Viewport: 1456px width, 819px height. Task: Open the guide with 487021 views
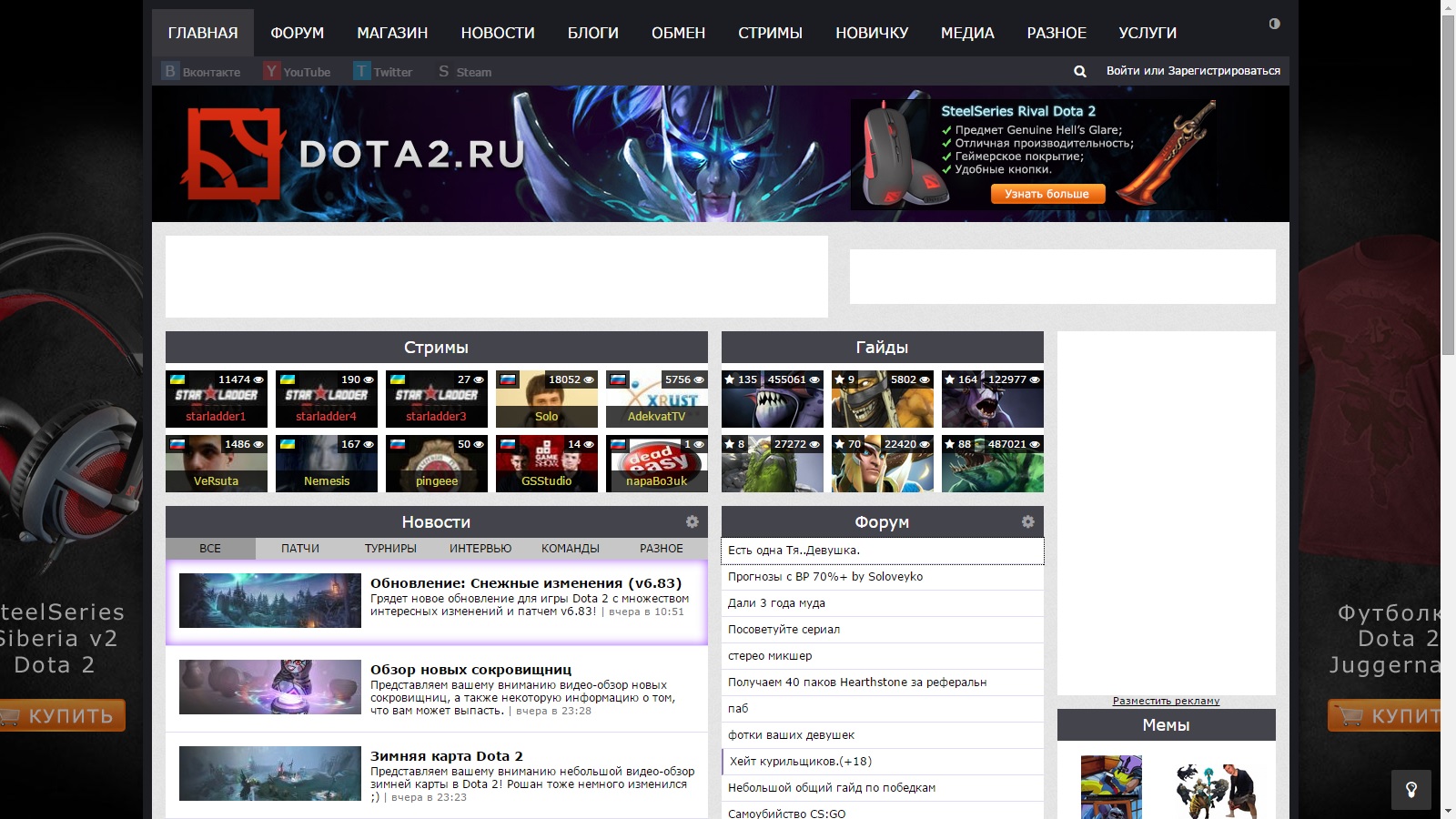[993, 463]
